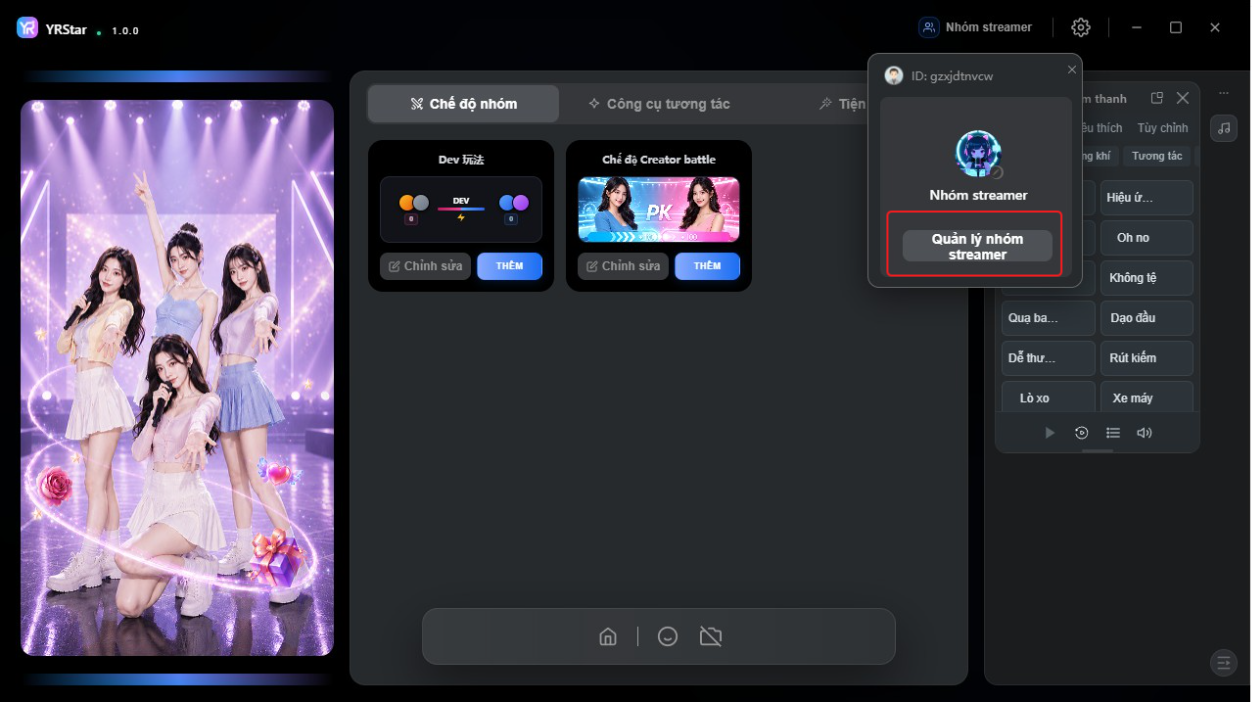Play the Hiệu ứ... sound effect

(x=1147, y=198)
